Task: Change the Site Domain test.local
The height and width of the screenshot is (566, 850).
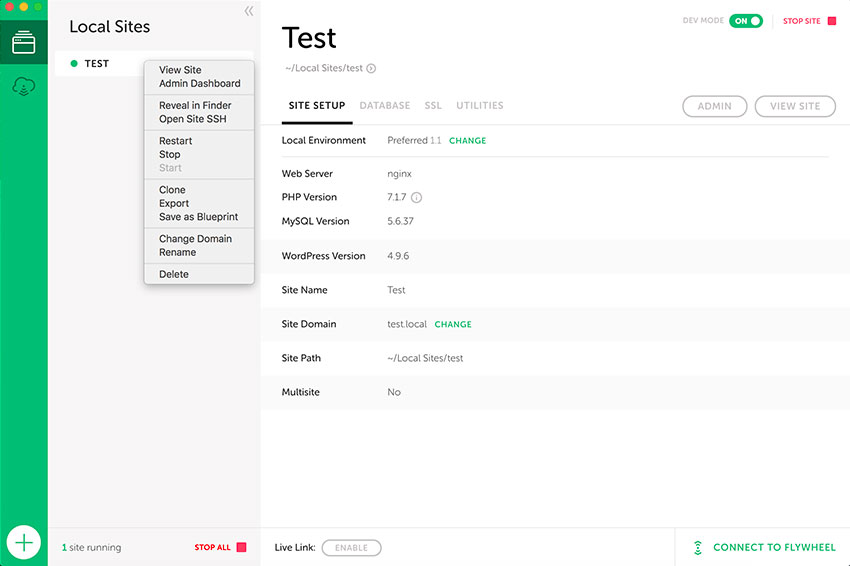Action: coord(453,324)
